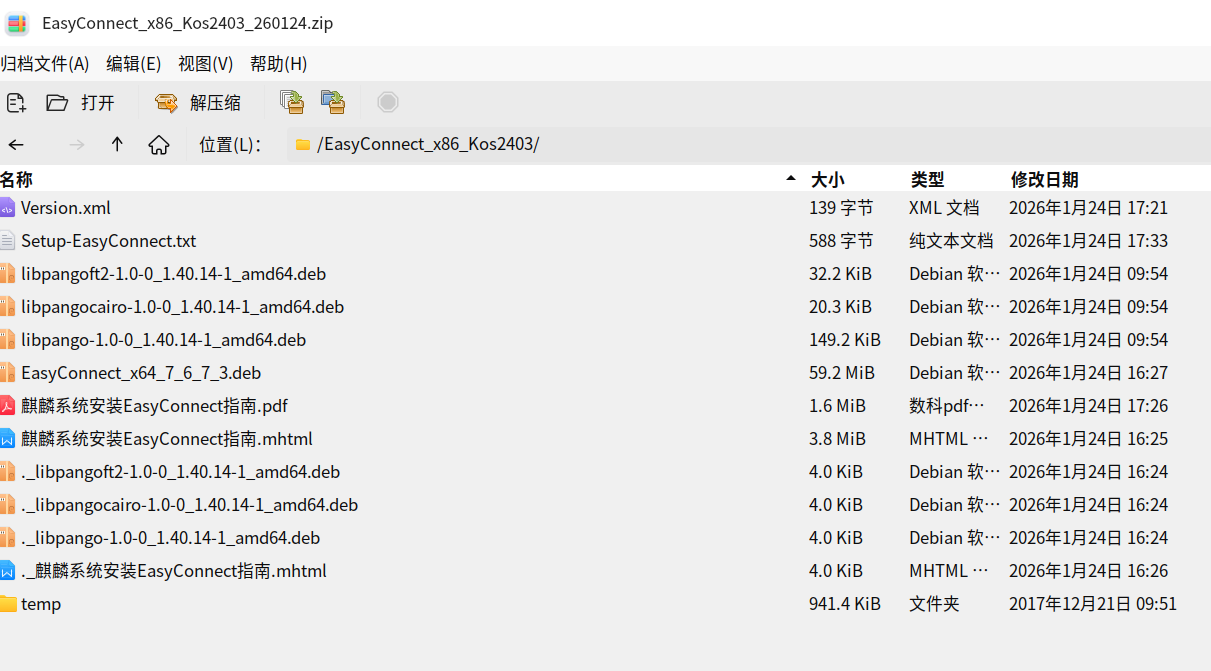This screenshot has height=671, width=1211.
Task: Click the add files to archive icon
Action: 292,102
